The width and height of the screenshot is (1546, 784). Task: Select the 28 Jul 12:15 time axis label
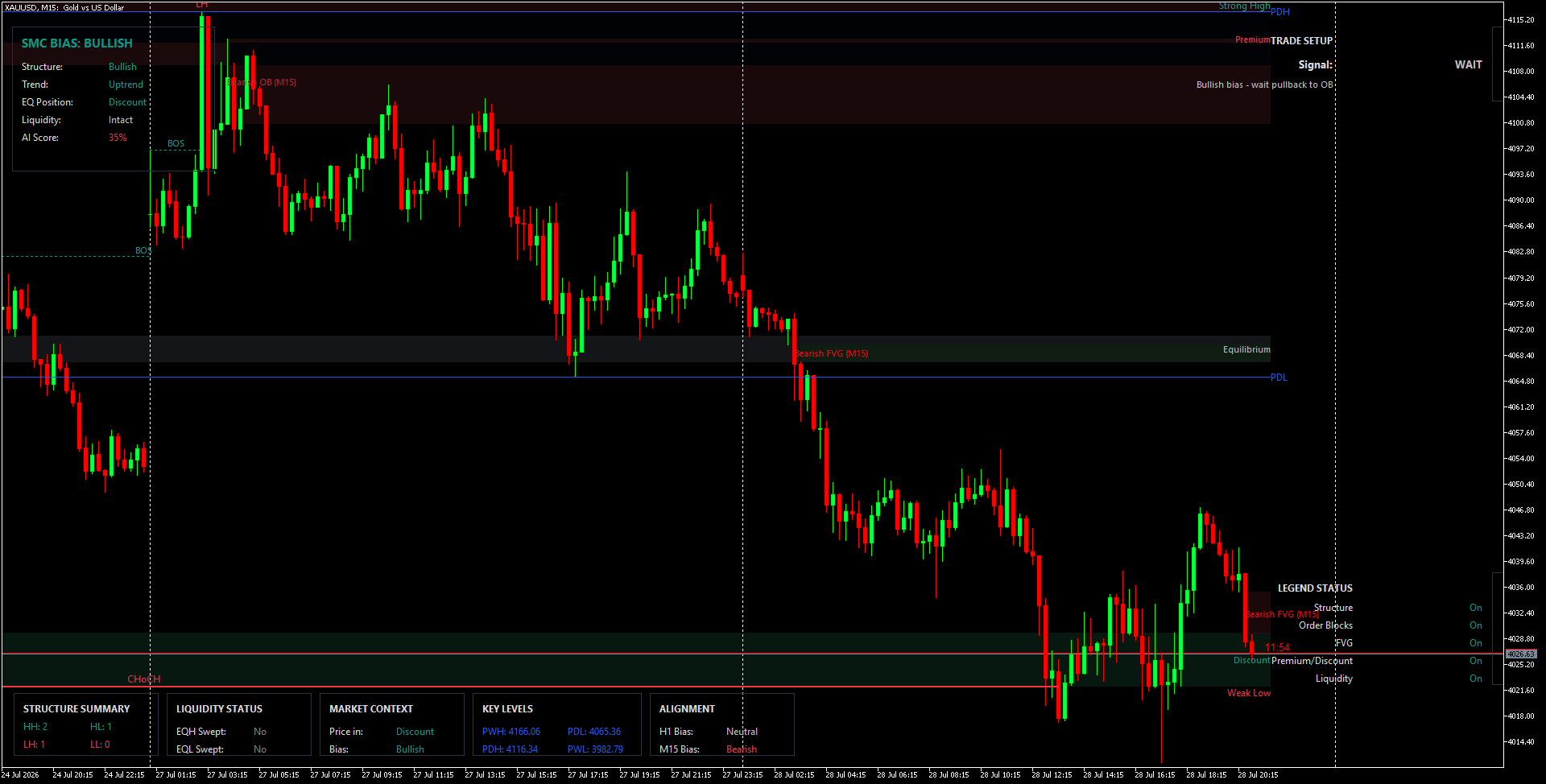[x=1052, y=775]
